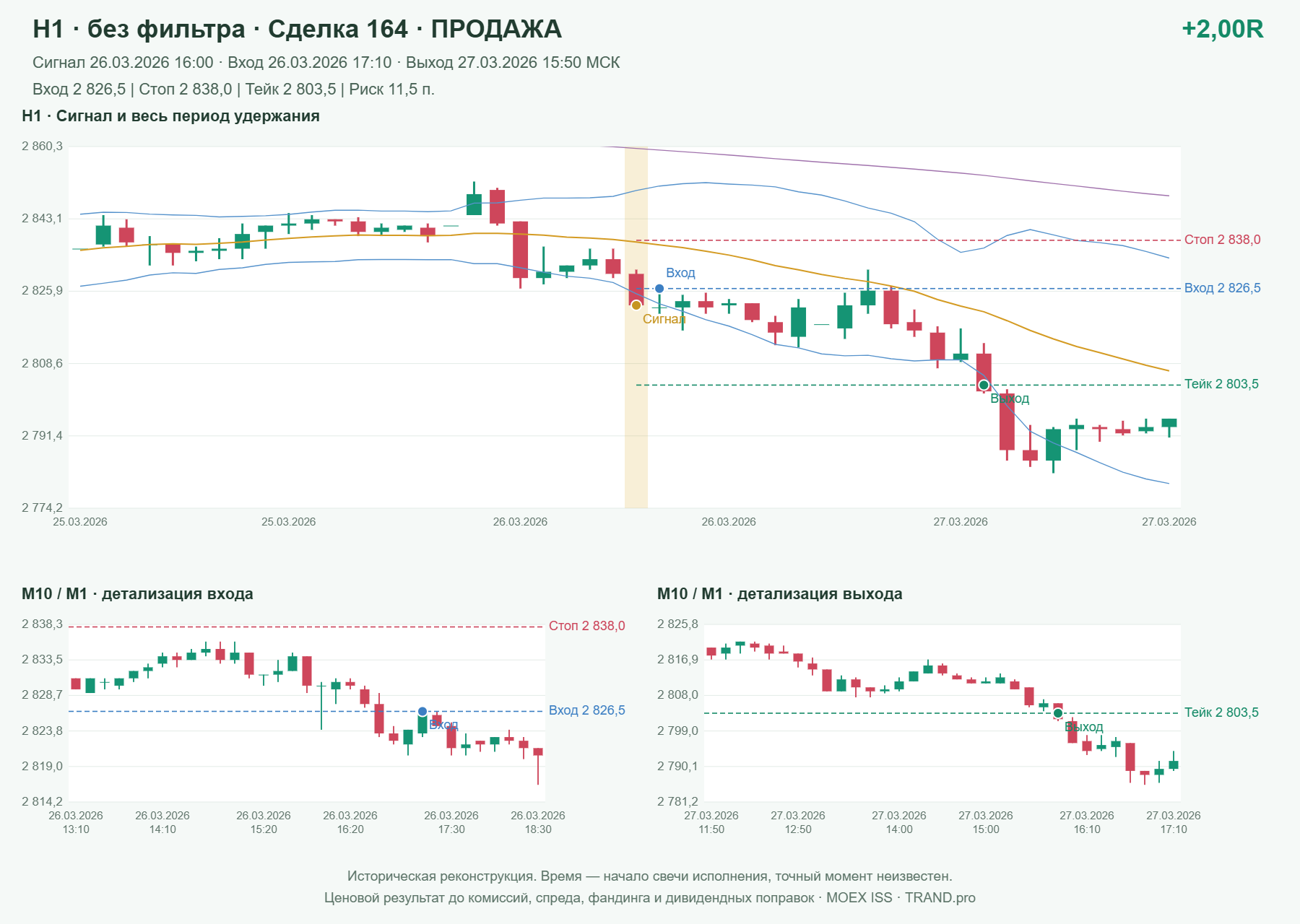The width and height of the screenshot is (1300, 924).
Task: Click the 'MOEX ISS · TRAND.pro' footer text
Action: (901, 898)
